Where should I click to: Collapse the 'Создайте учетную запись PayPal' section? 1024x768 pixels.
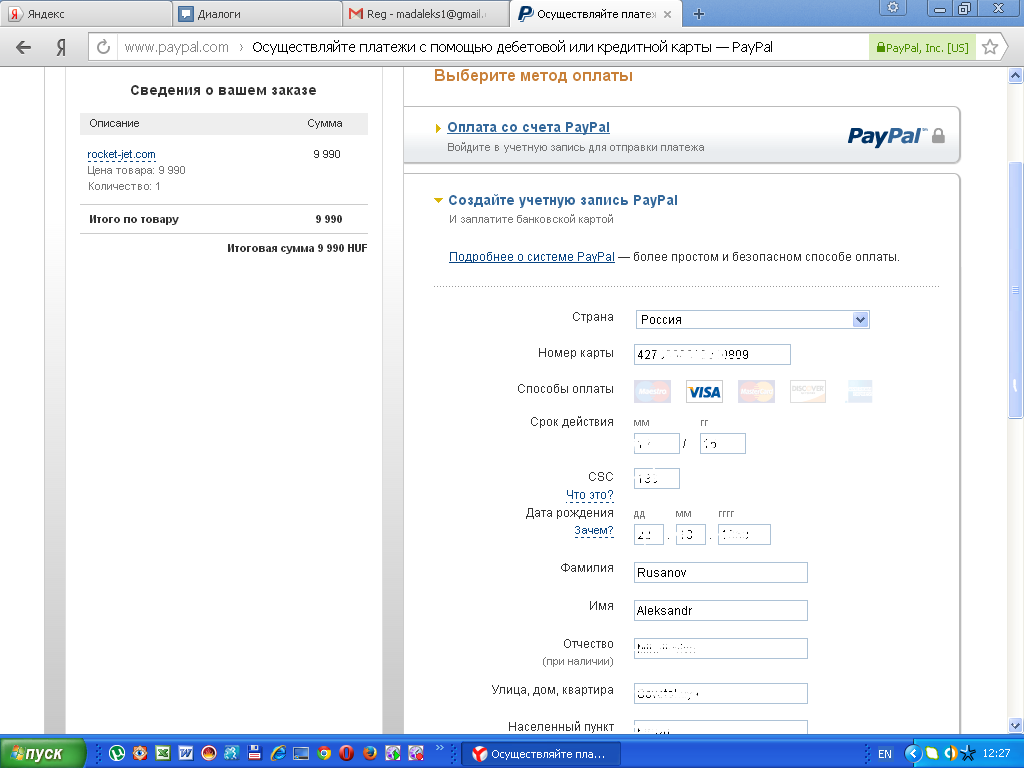coord(438,200)
